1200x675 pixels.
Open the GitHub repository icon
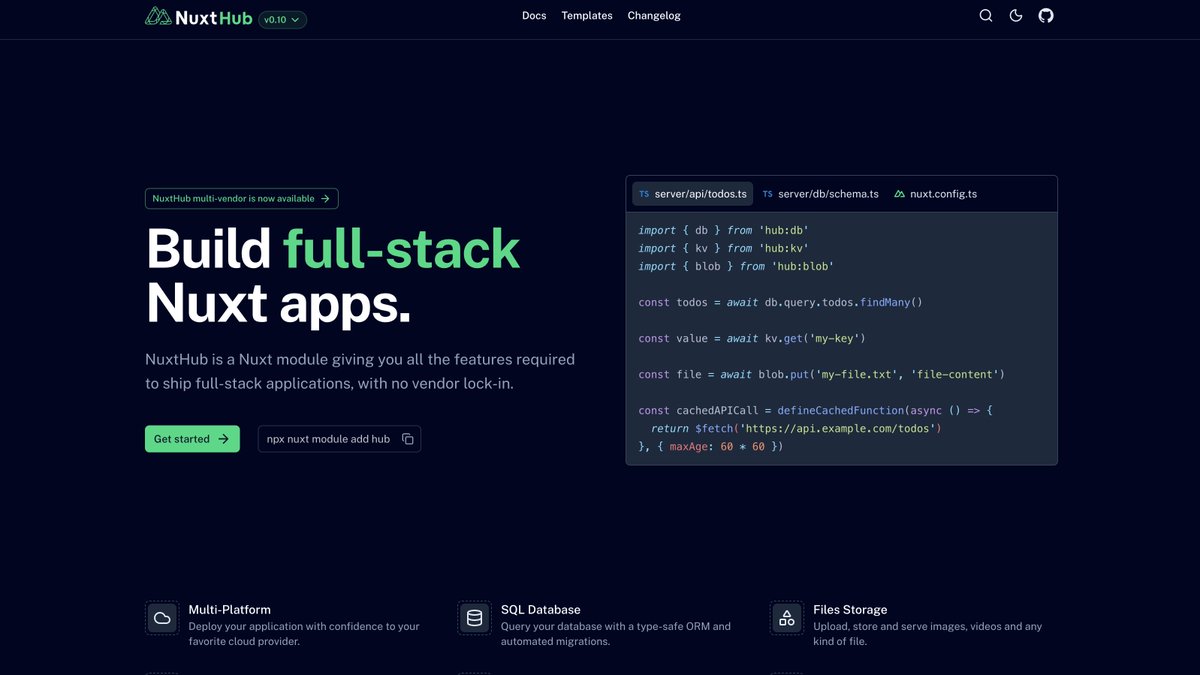click(1046, 16)
